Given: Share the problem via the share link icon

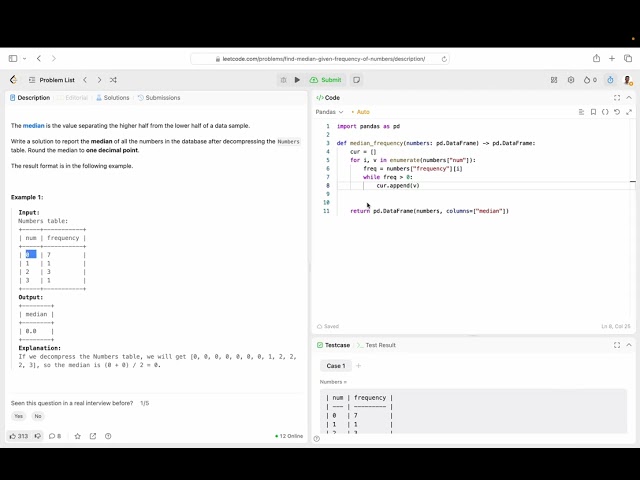Looking at the screenshot, I should pos(92,436).
